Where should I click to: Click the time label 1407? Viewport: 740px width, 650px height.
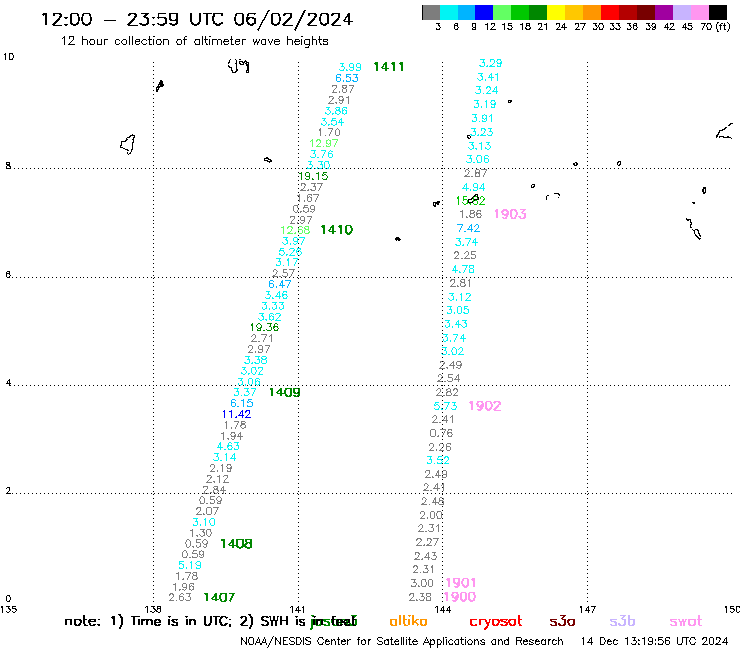point(219,597)
